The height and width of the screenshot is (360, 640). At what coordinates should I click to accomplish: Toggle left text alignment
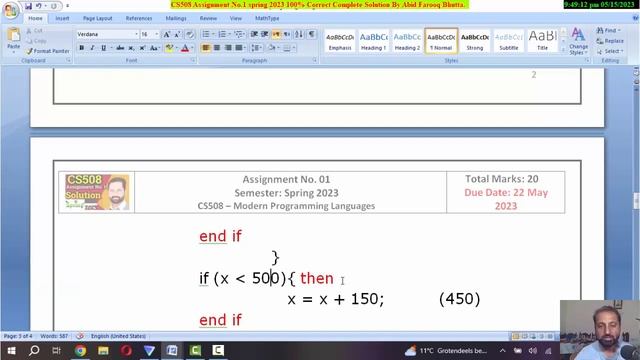tap(206, 48)
